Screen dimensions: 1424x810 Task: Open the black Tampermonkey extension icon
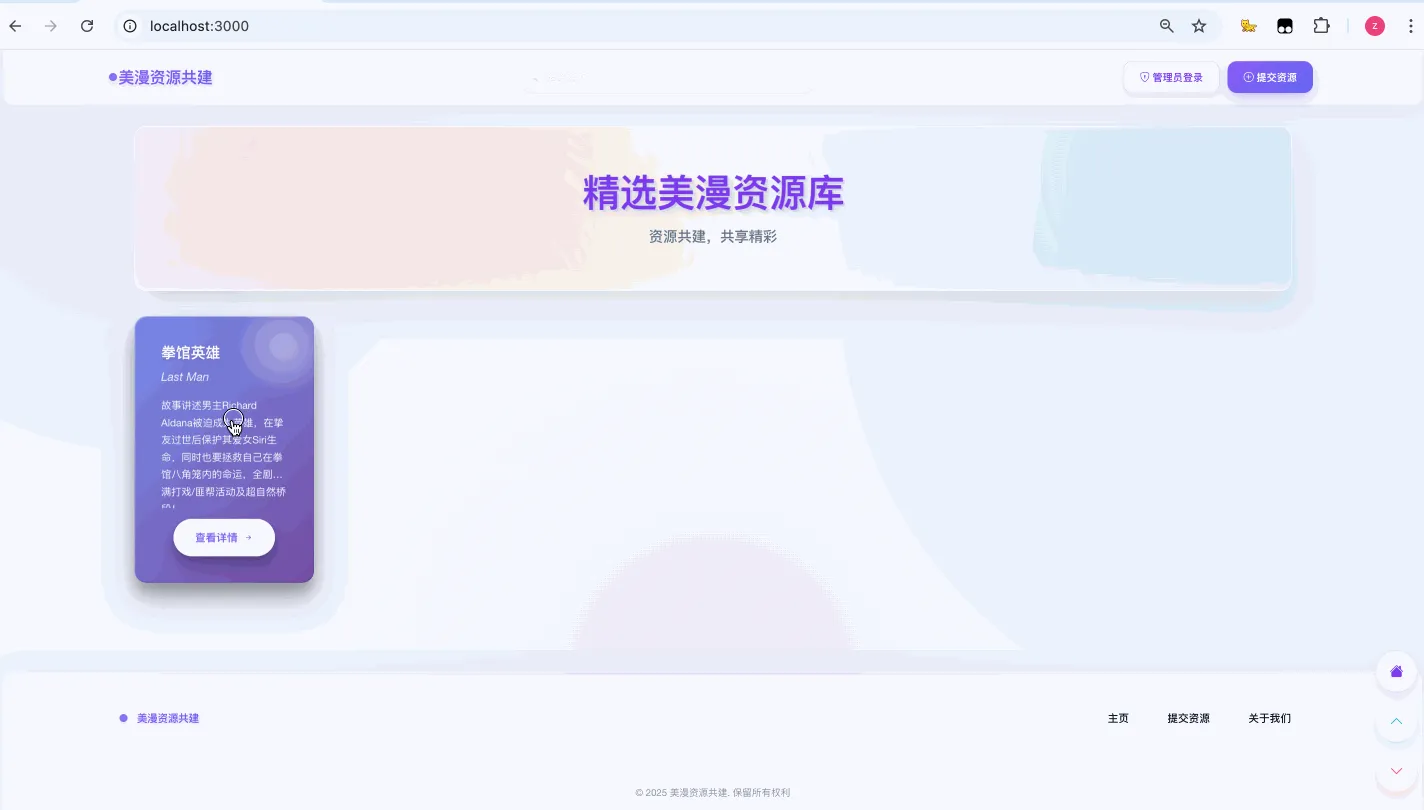pos(1285,26)
